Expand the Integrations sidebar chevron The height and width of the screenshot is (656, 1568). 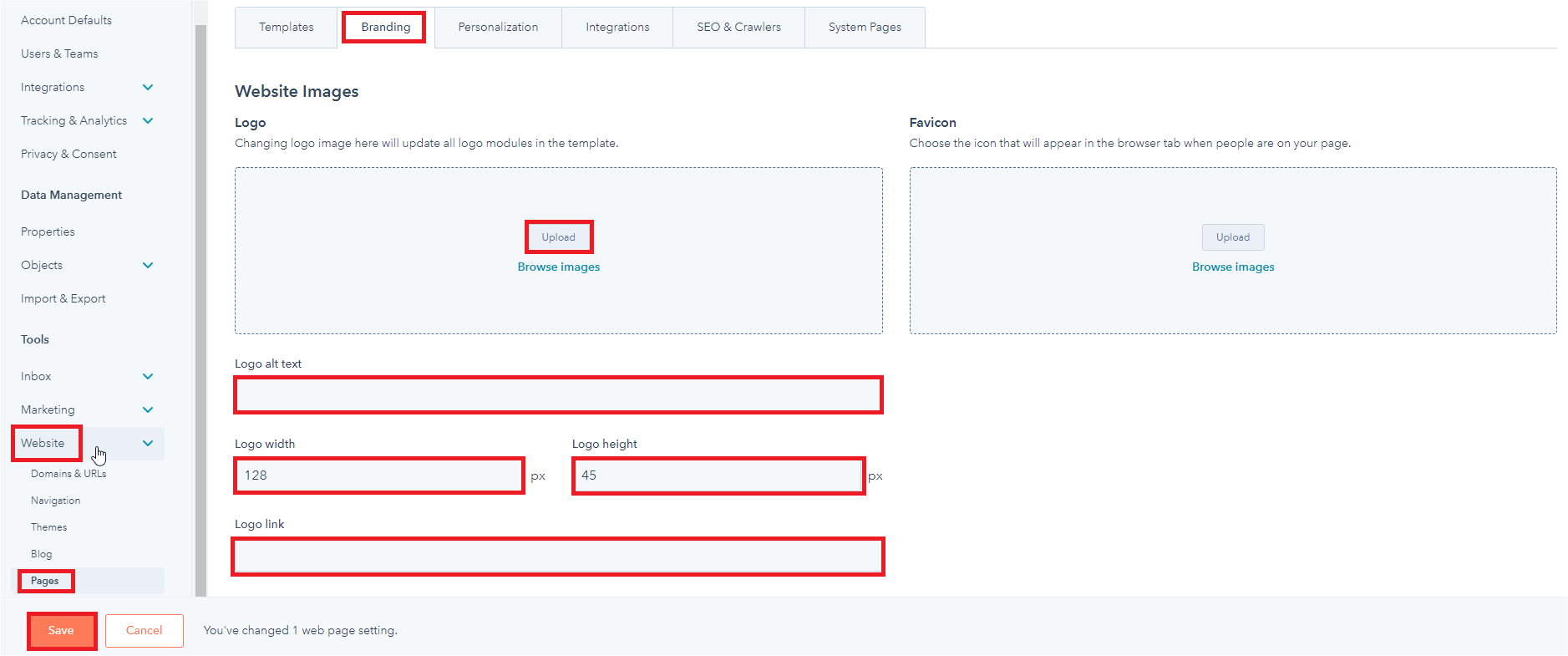pyautogui.click(x=148, y=88)
